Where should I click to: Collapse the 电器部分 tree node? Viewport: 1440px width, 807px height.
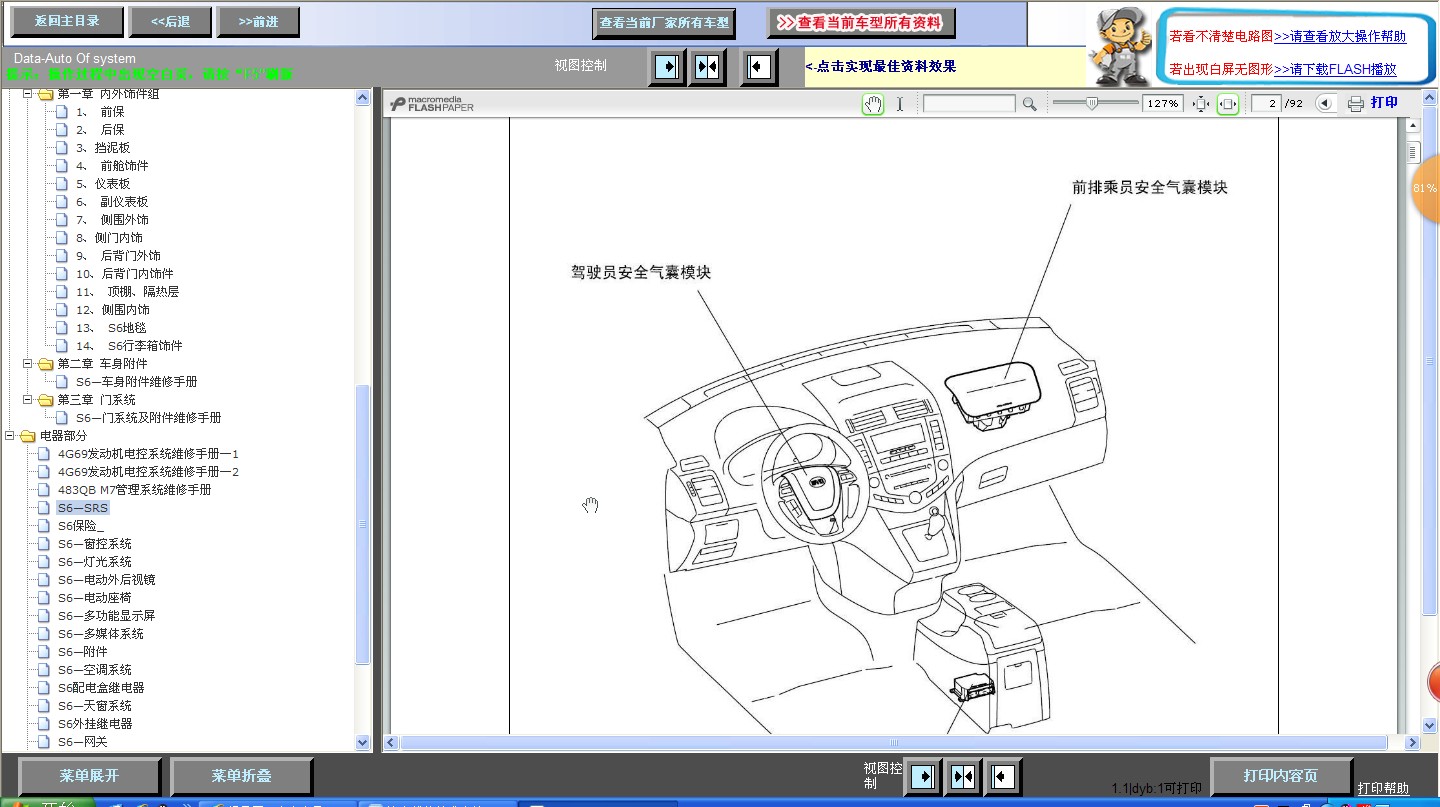[10, 436]
